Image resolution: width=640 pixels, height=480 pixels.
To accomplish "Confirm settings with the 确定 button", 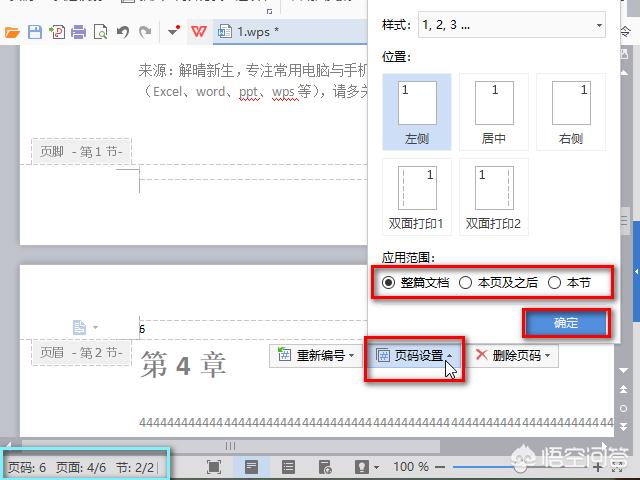I will [x=566, y=323].
